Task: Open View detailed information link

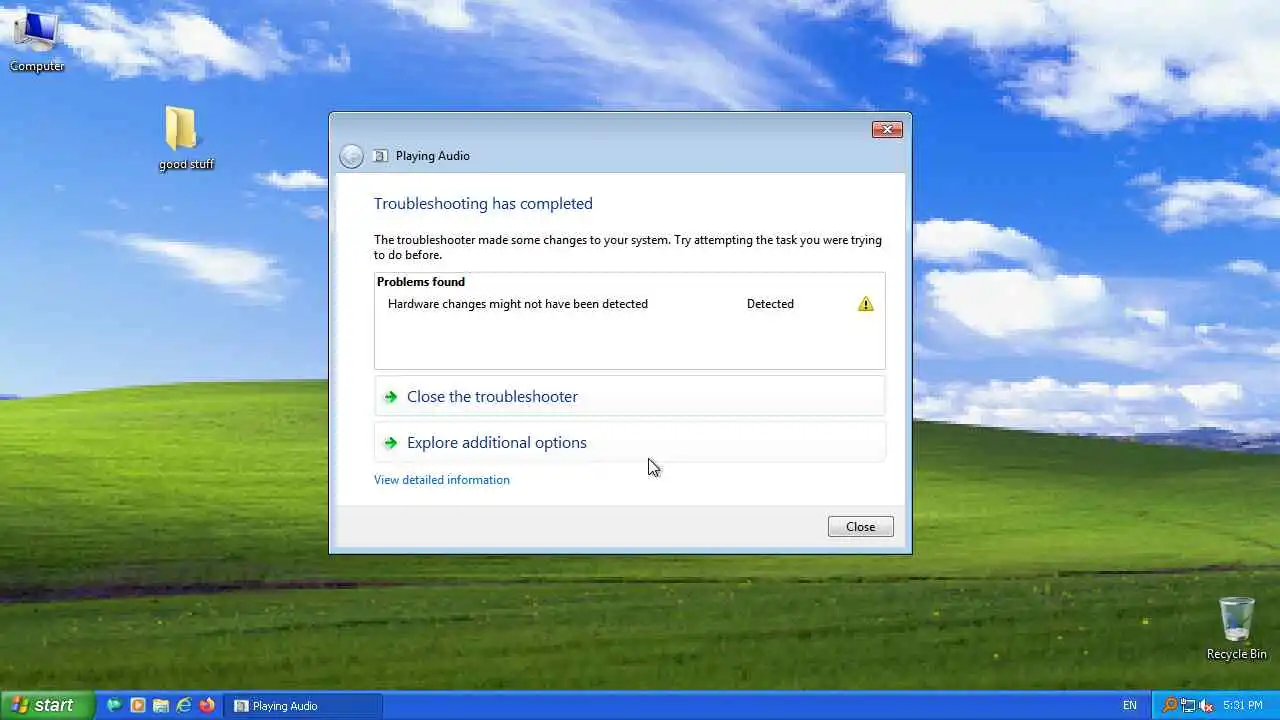Action: click(442, 480)
